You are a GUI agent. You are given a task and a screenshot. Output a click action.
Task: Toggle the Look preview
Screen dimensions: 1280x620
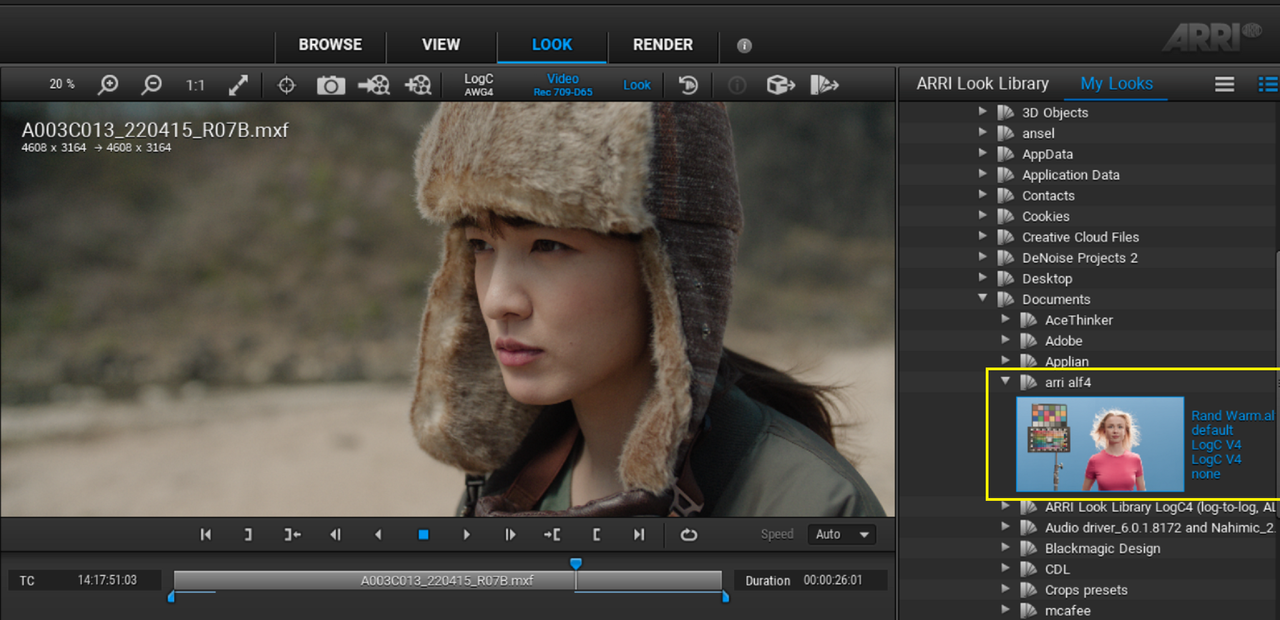(637, 85)
